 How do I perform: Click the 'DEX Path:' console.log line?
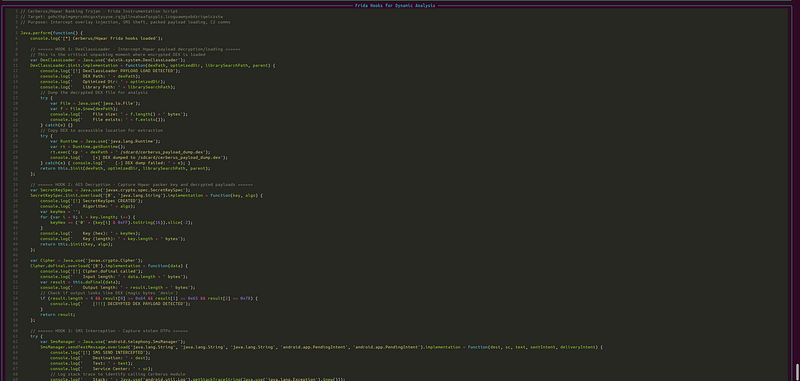(90, 76)
